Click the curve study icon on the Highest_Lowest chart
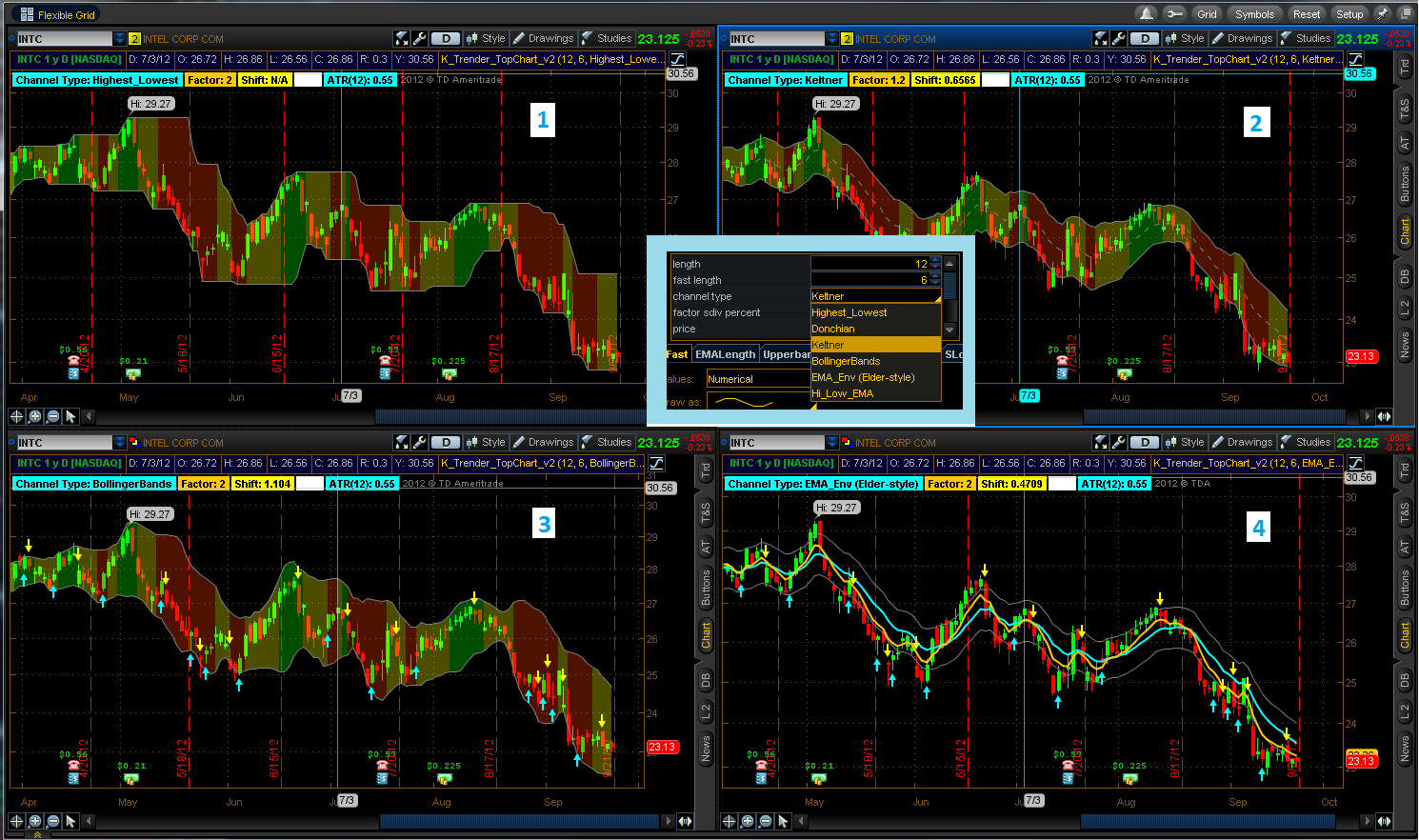Image resolution: width=1419 pixels, height=840 pixels. [x=677, y=59]
